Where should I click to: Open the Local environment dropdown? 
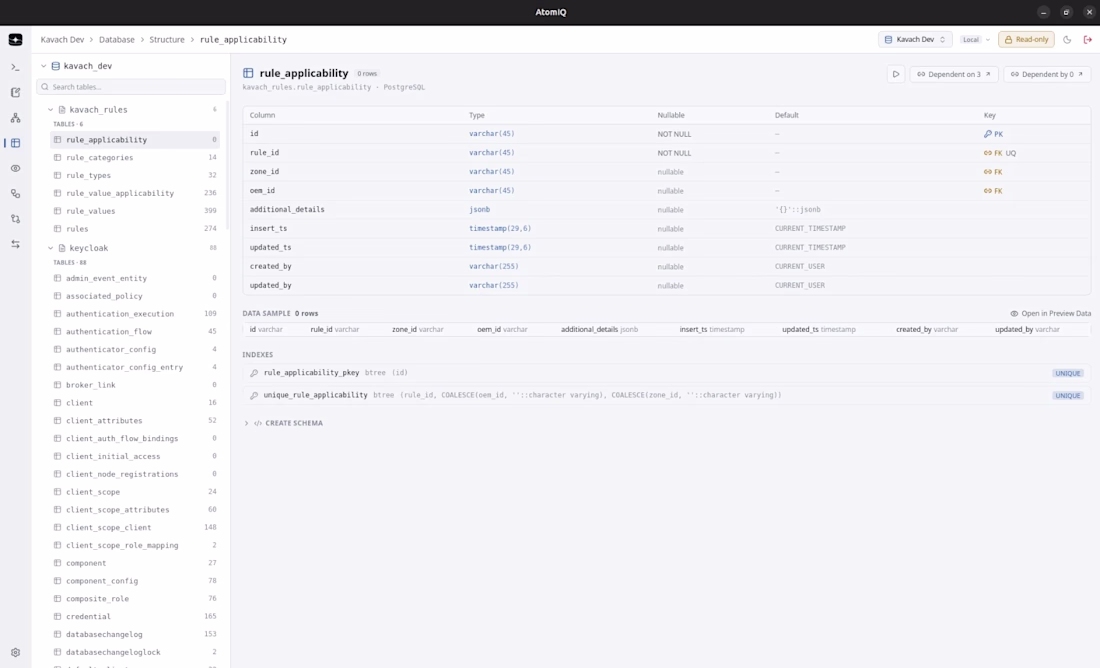pos(976,40)
